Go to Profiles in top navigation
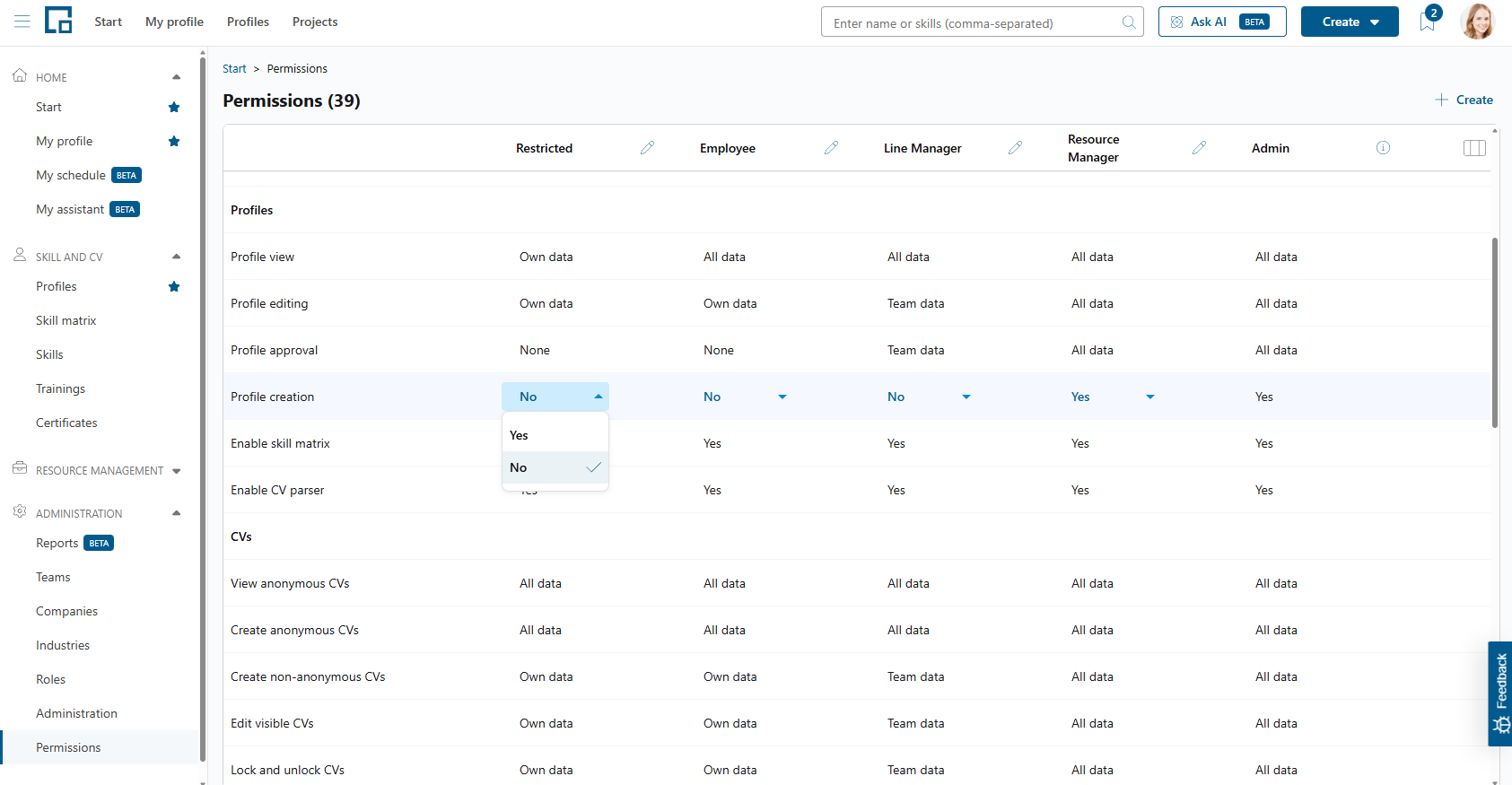 pos(248,22)
